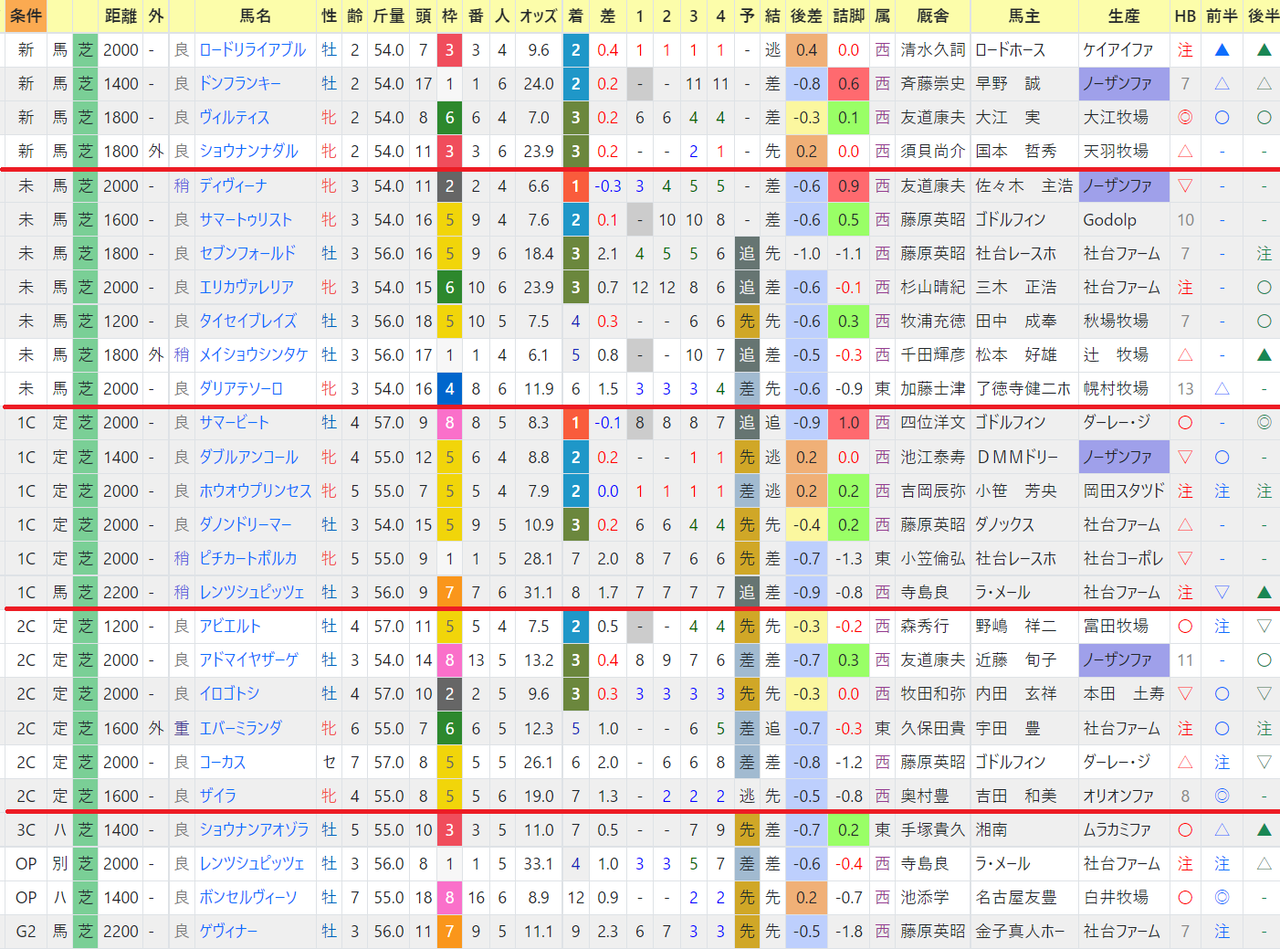Click the 条件 column header
Image resolution: width=1280 pixels, height=949 pixels.
click(24, 16)
